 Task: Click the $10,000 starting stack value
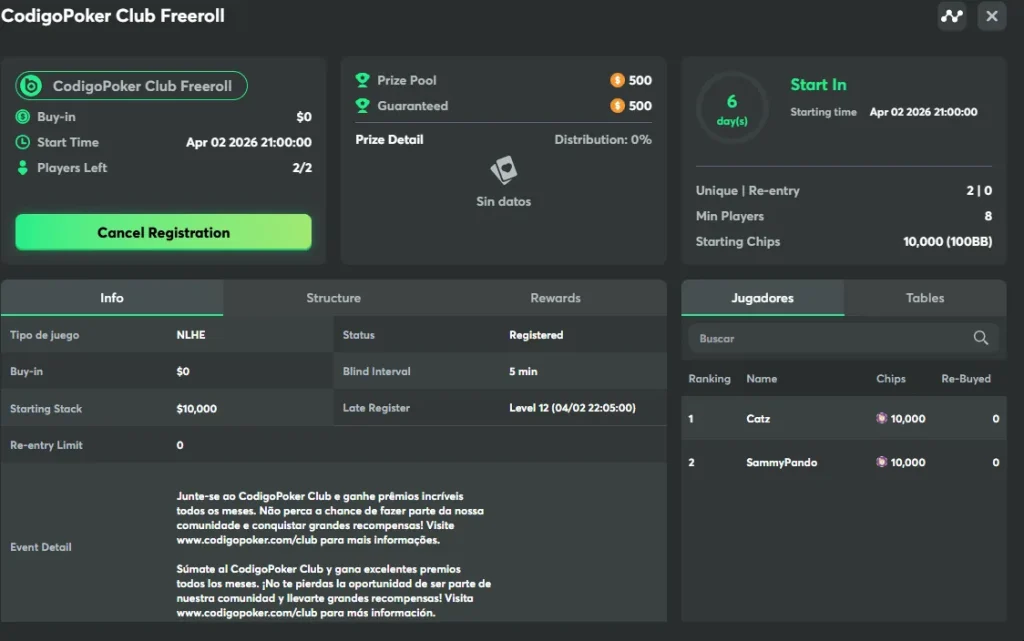click(197, 409)
